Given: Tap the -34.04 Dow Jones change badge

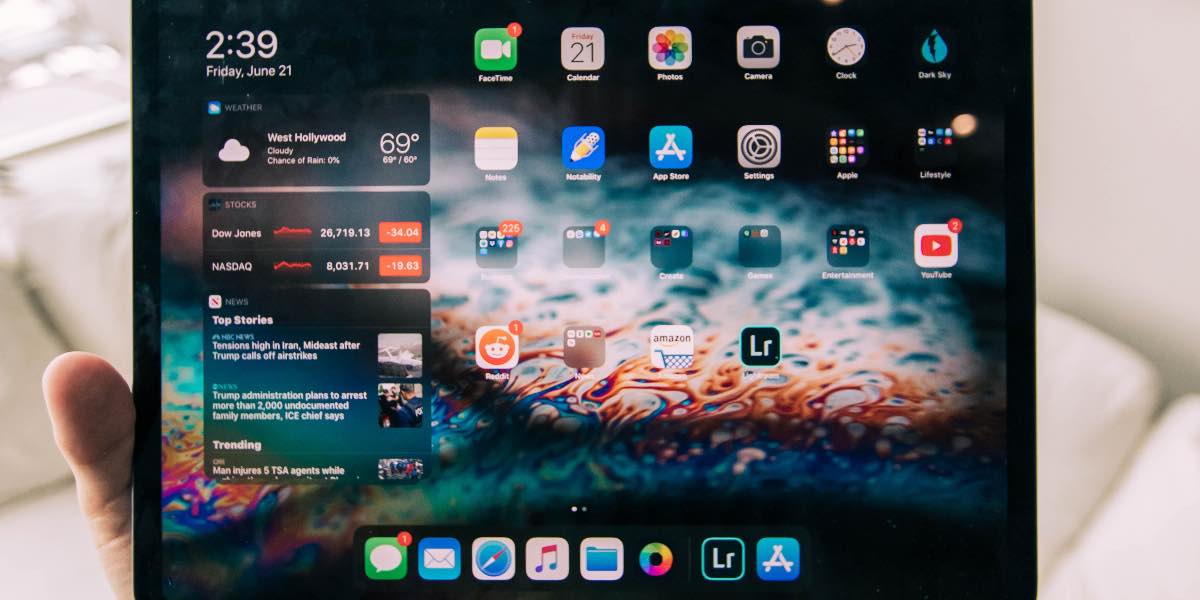Looking at the screenshot, I should (x=400, y=233).
